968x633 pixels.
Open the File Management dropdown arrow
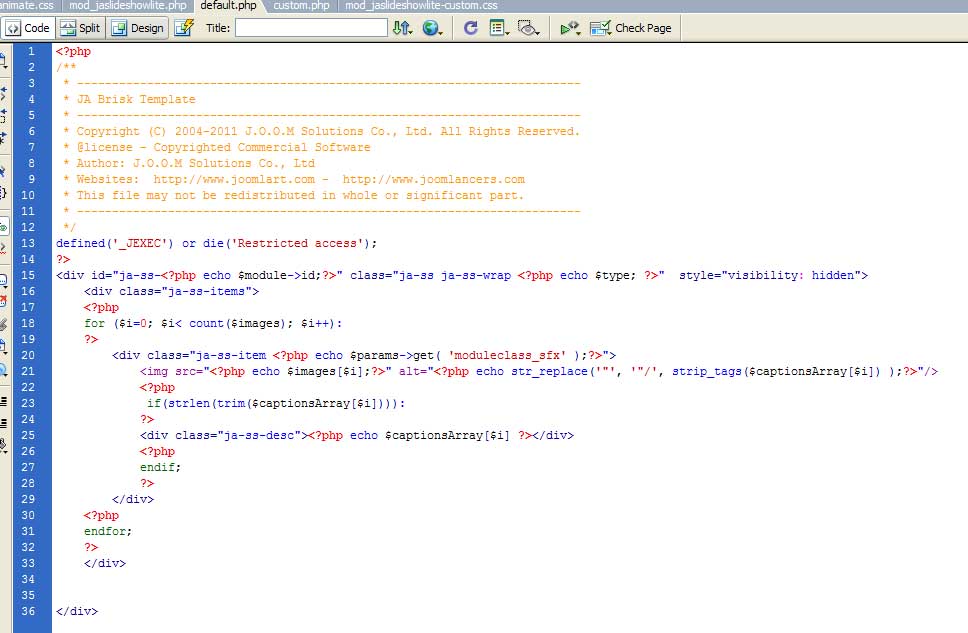pyautogui.click(x=412, y=31)
